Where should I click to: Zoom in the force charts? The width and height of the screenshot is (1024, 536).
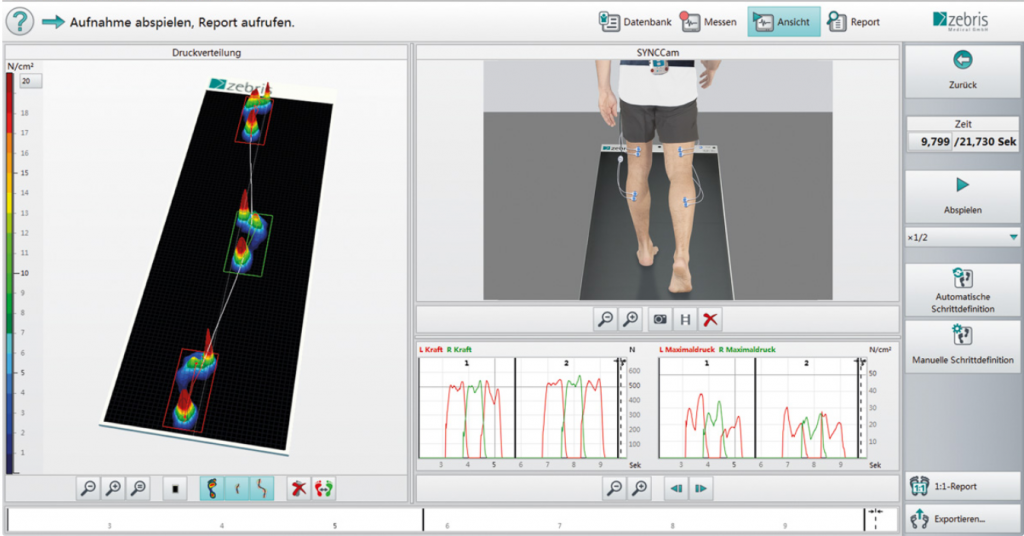pyautogui.click(x=640, y=488)
